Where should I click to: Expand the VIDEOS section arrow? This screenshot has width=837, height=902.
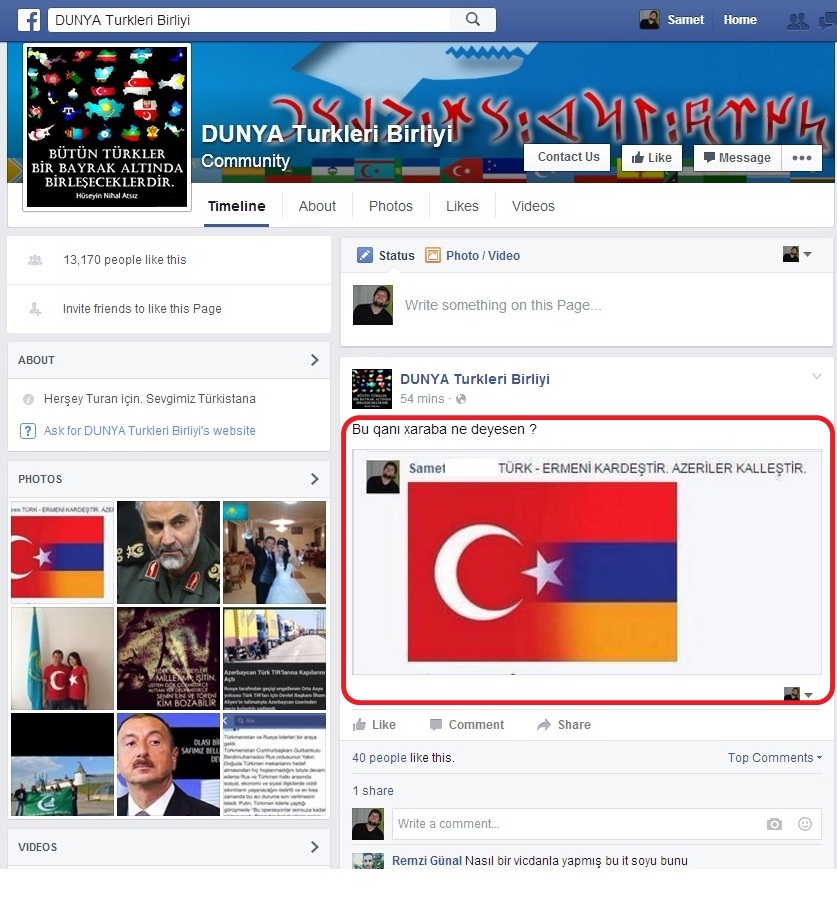click(315, 847)
